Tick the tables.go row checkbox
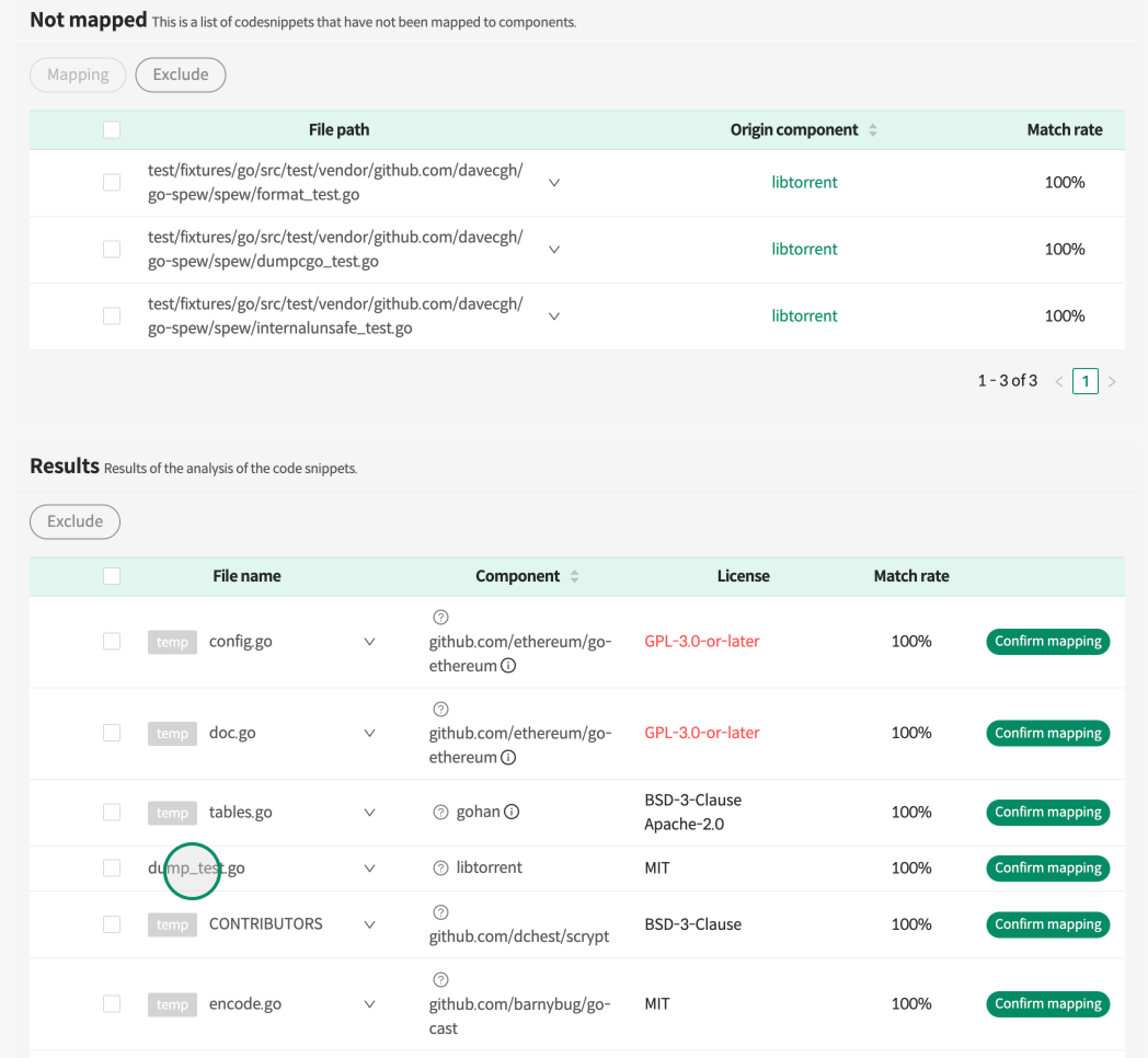 [x=112, y=812]
